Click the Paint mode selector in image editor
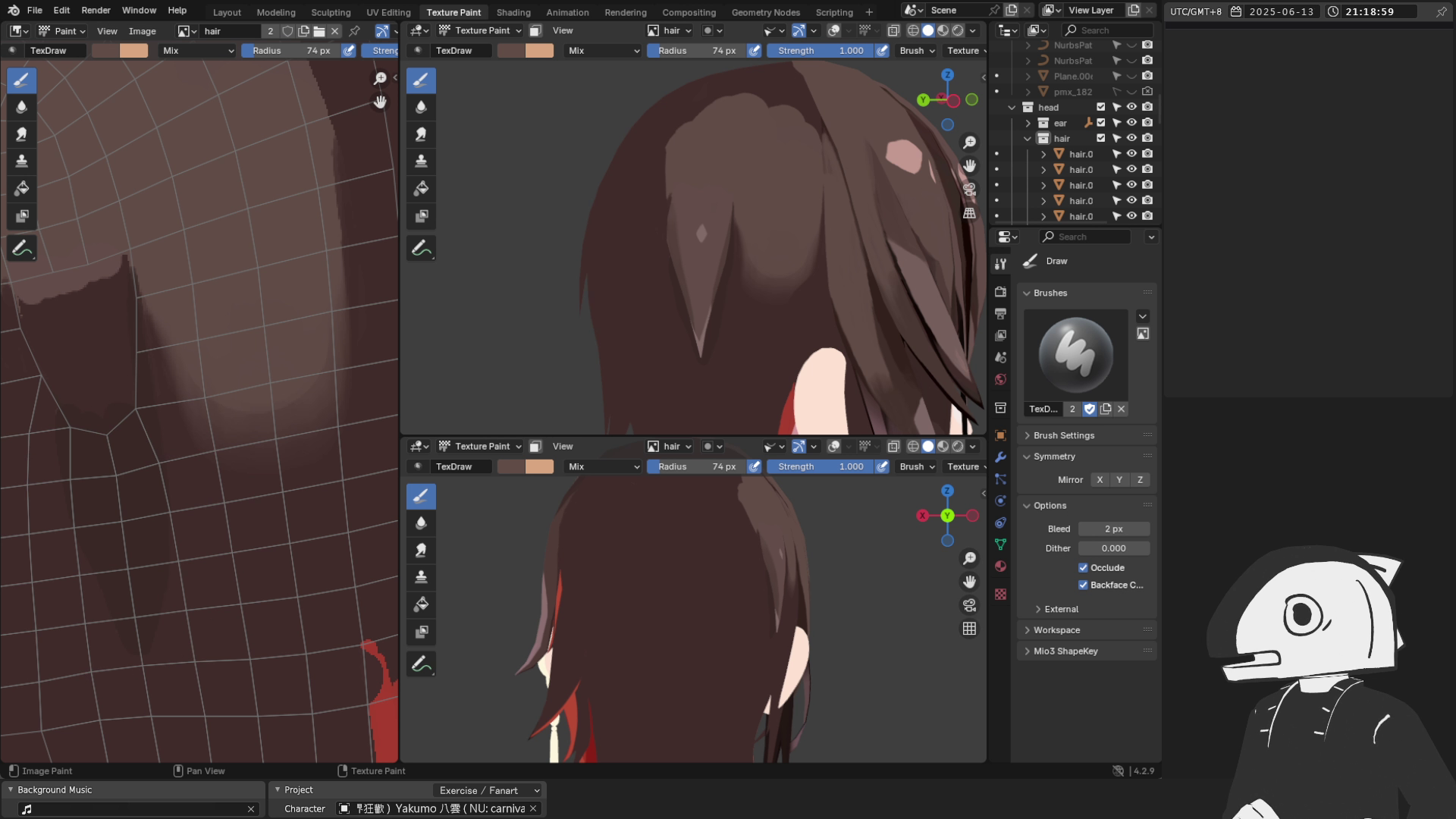The image size is (1456, 819). tap(62, 31)
